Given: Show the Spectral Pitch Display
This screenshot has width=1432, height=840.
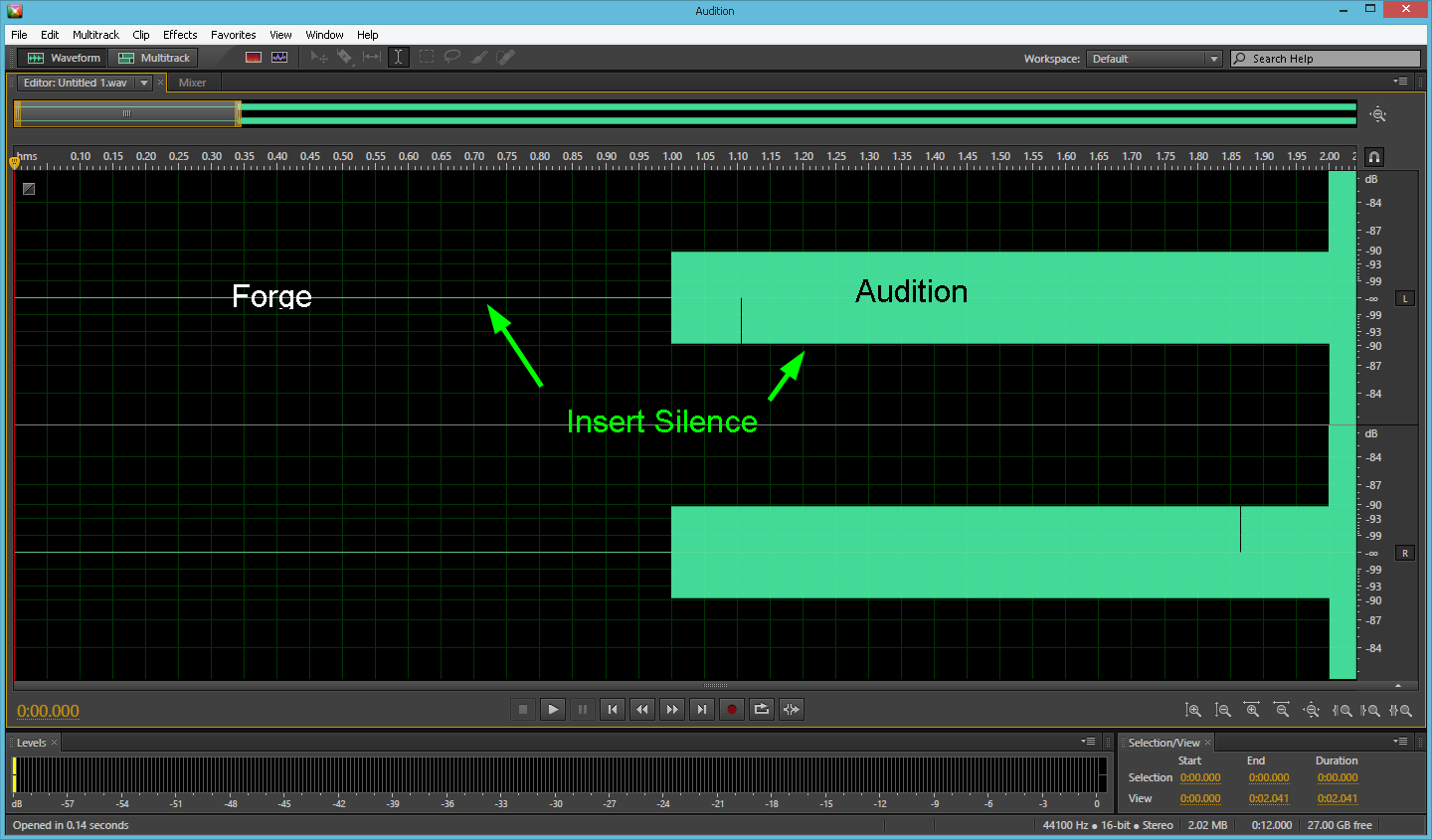Looking at the screenshot, I should coord(279,58).
